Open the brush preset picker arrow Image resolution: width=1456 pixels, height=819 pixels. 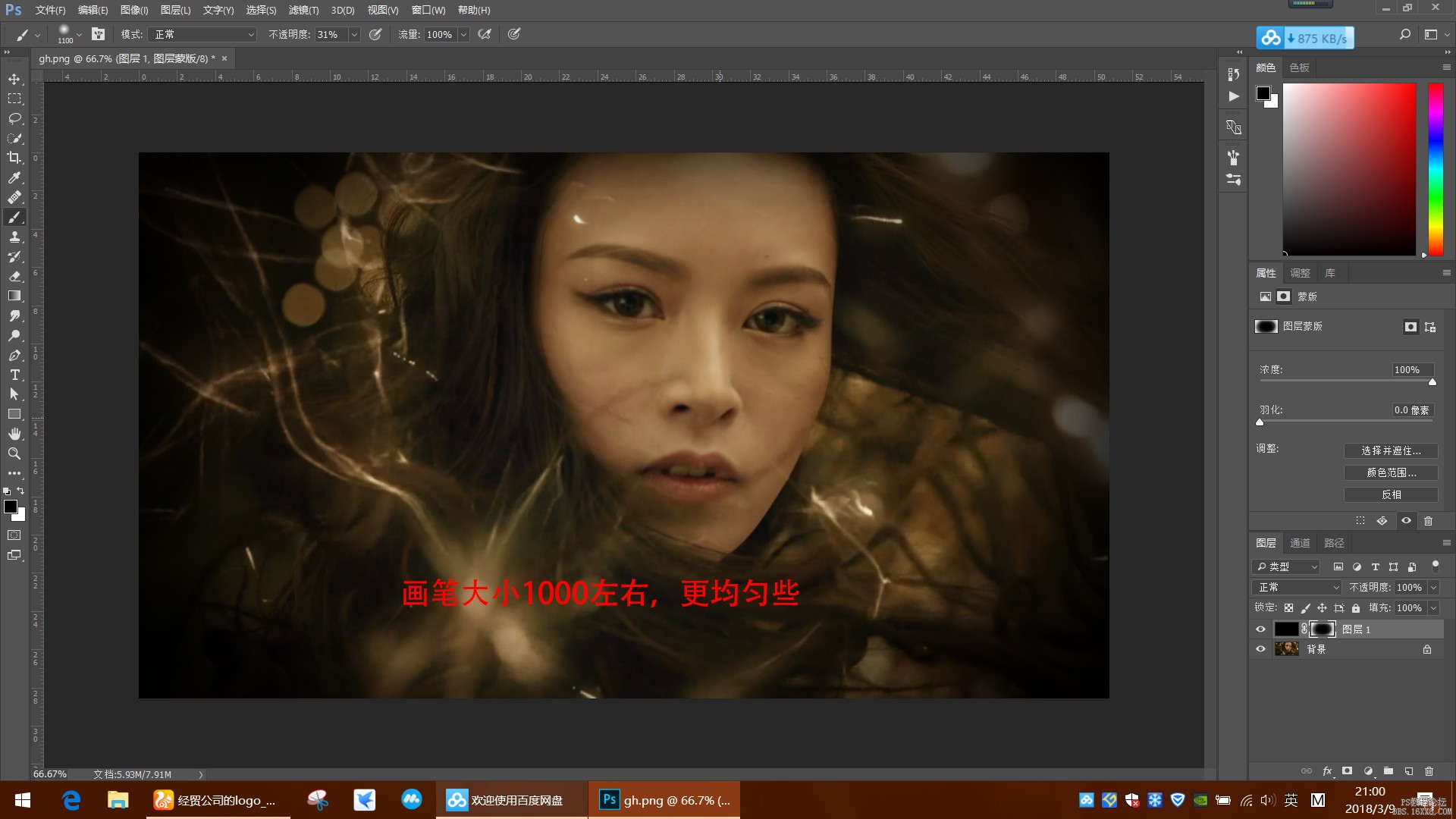tap(79, 34)
